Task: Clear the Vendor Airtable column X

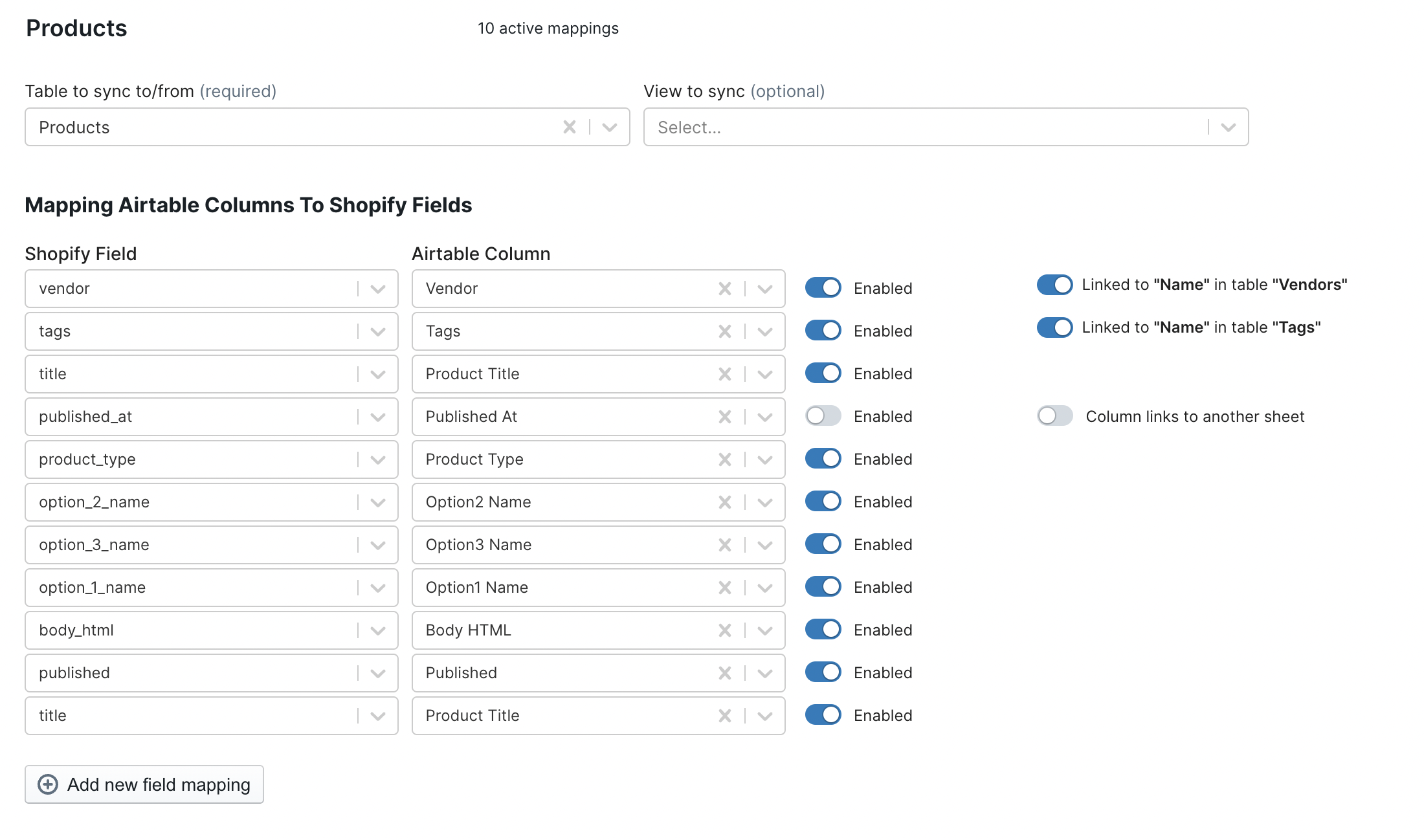Action: coord(724,289)
